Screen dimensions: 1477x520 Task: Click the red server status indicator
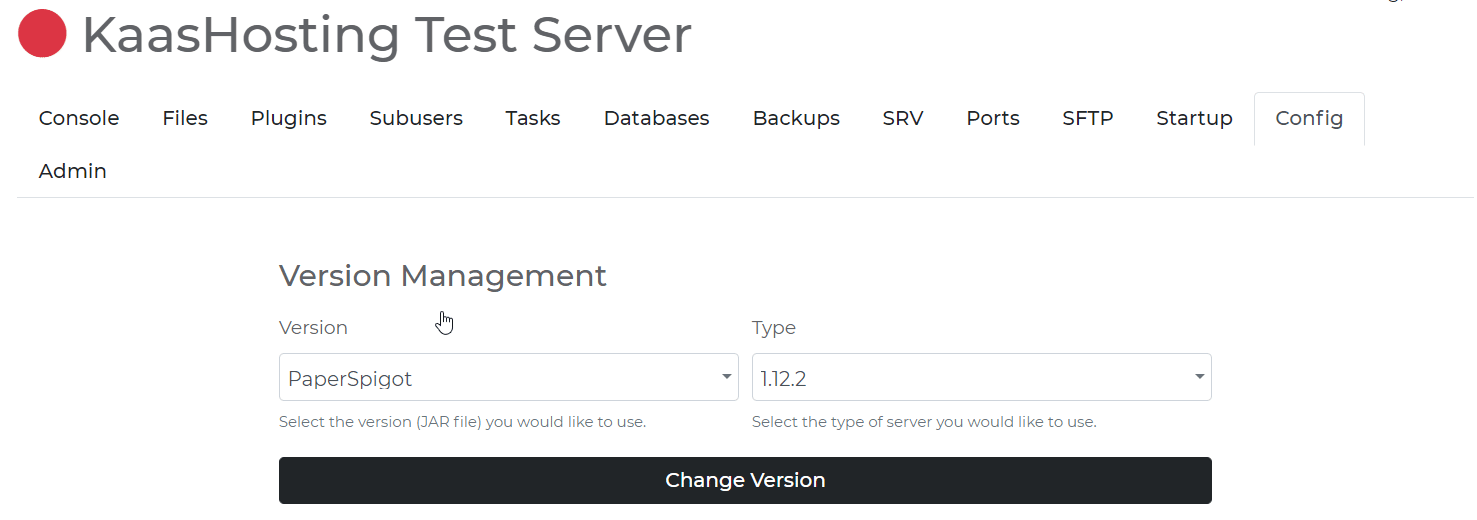tap(42, 34)
